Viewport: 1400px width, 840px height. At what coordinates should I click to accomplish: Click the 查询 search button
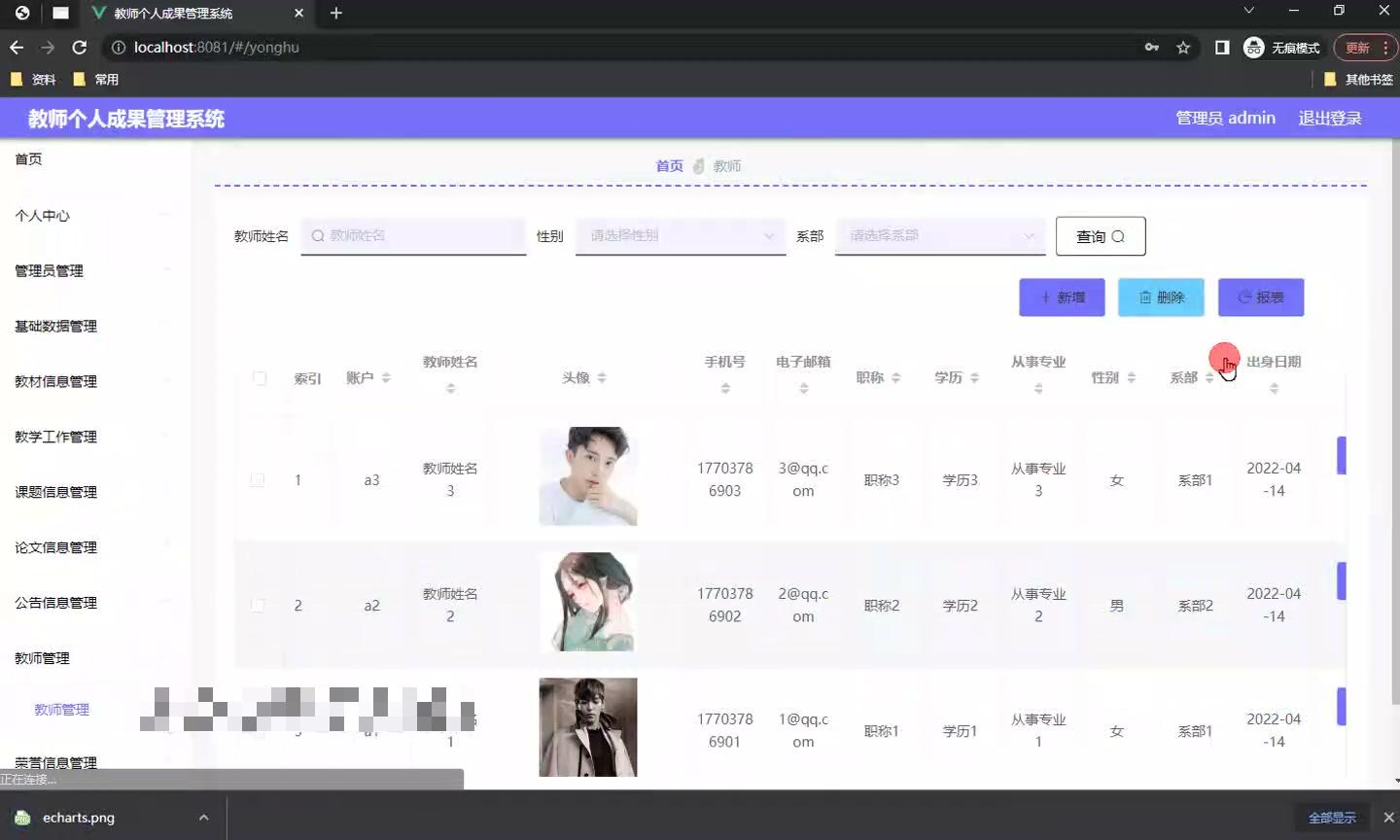(1101, 236)
